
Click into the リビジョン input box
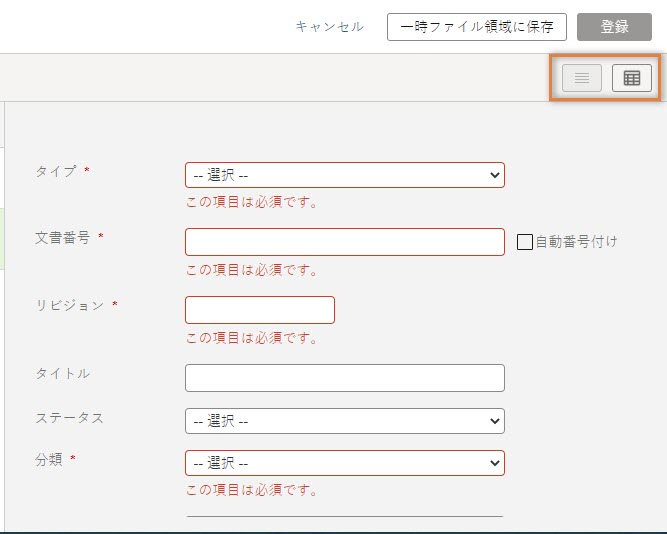pos(260,310)
